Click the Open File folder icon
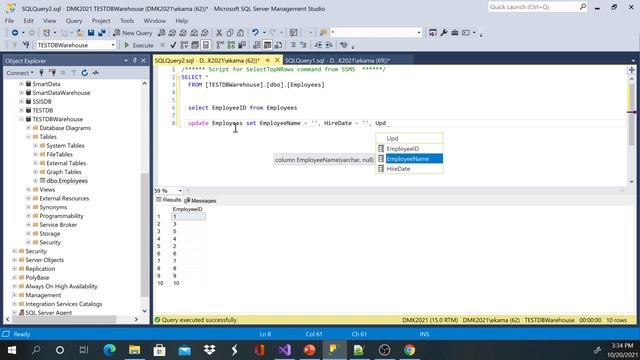This screenshot has height=360, width=640. [80, 33]
